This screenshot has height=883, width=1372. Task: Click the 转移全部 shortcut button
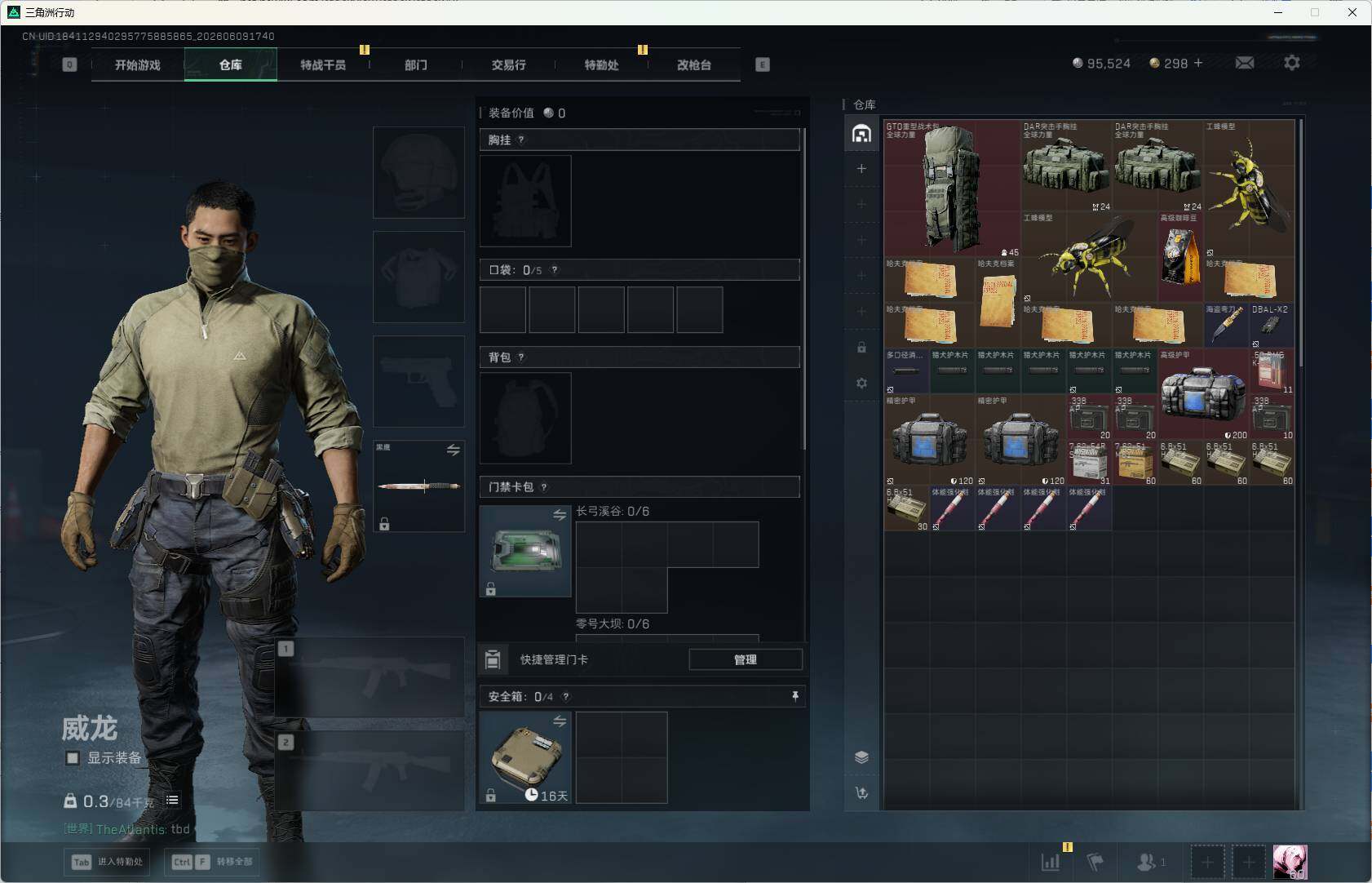[x=212, y=862]
